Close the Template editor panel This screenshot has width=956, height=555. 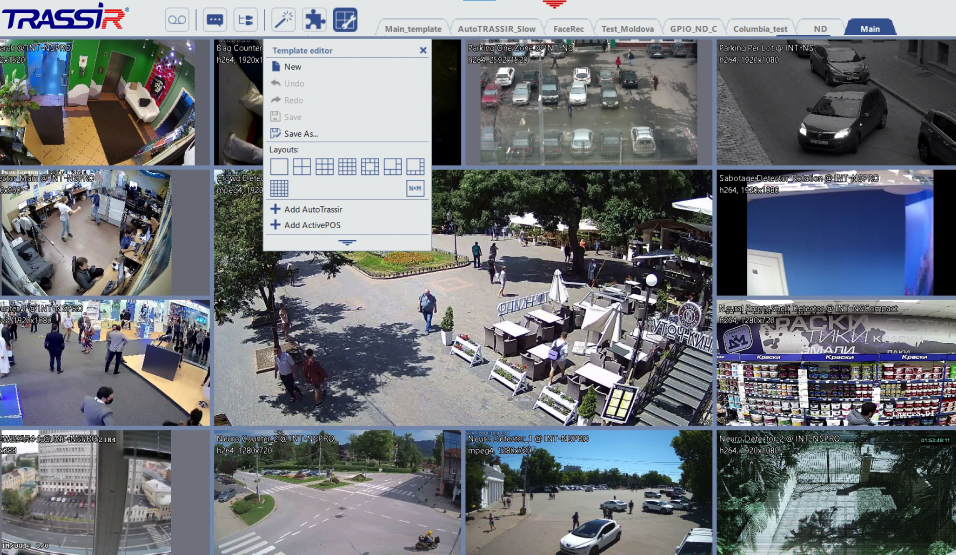tap(423, 50)
